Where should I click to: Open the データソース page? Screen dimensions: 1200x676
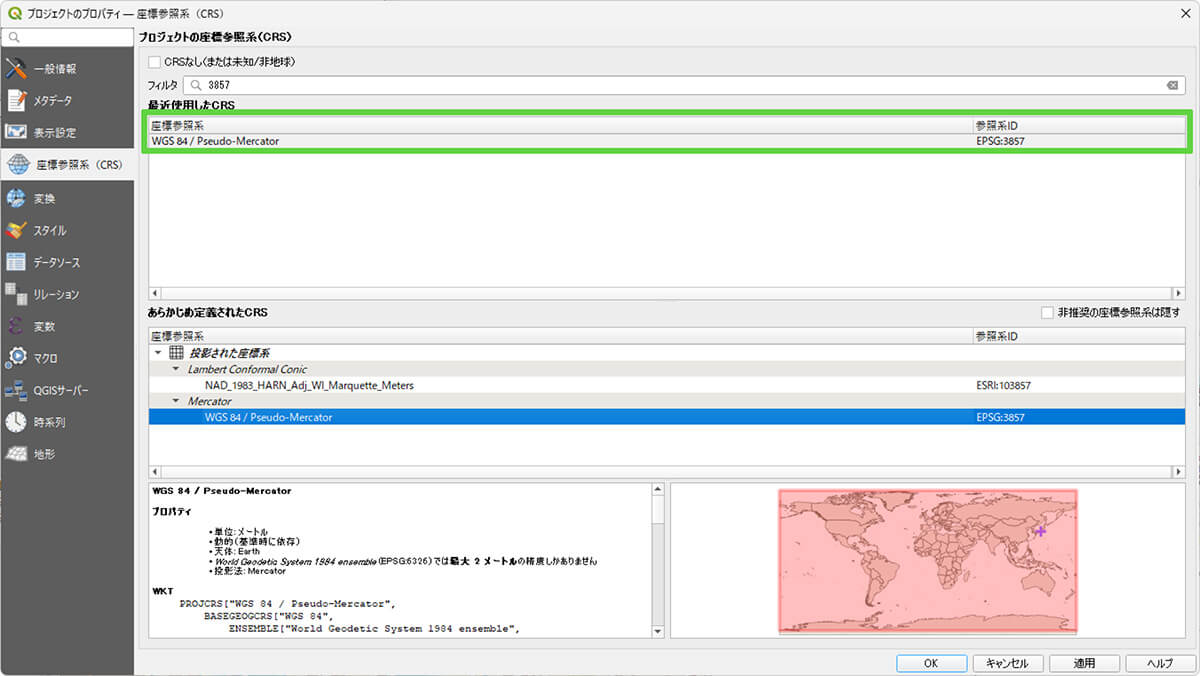(66, 262)
